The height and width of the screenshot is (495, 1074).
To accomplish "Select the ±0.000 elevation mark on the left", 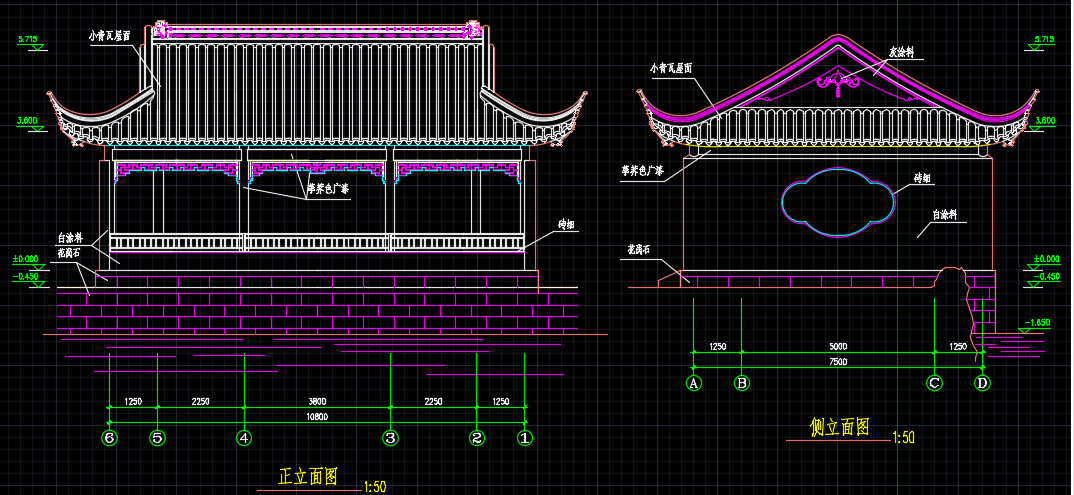I will pyautogui.click(x=25, y=259).
